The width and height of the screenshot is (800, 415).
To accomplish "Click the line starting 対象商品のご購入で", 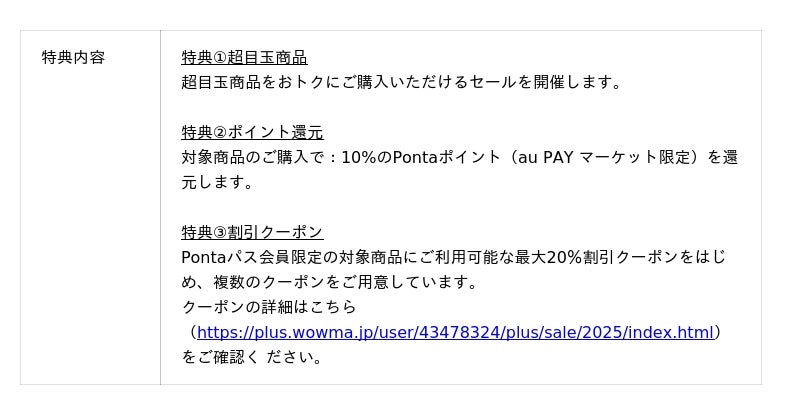I will (459, 157).
